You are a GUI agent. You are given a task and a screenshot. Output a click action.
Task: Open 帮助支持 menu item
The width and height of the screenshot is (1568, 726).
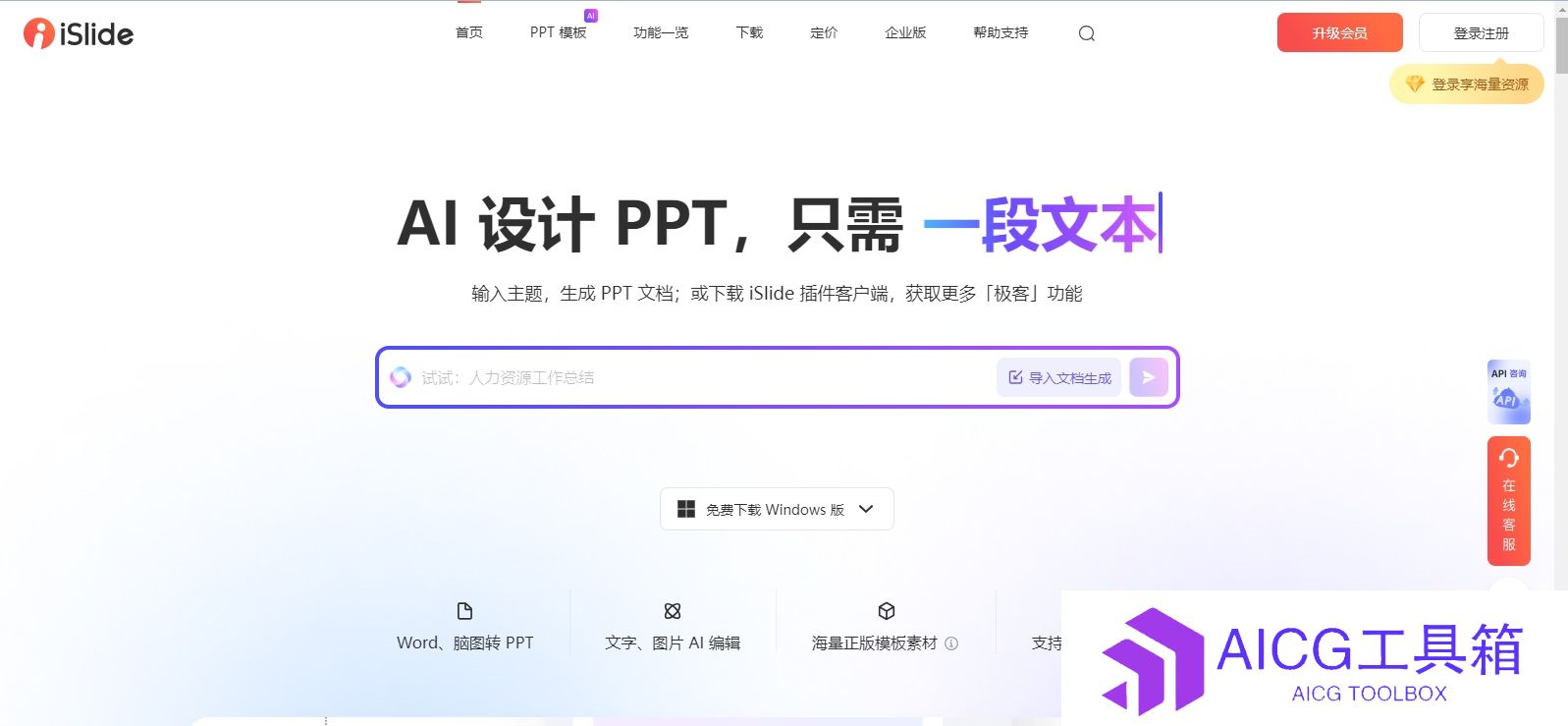click(1000, 32)
